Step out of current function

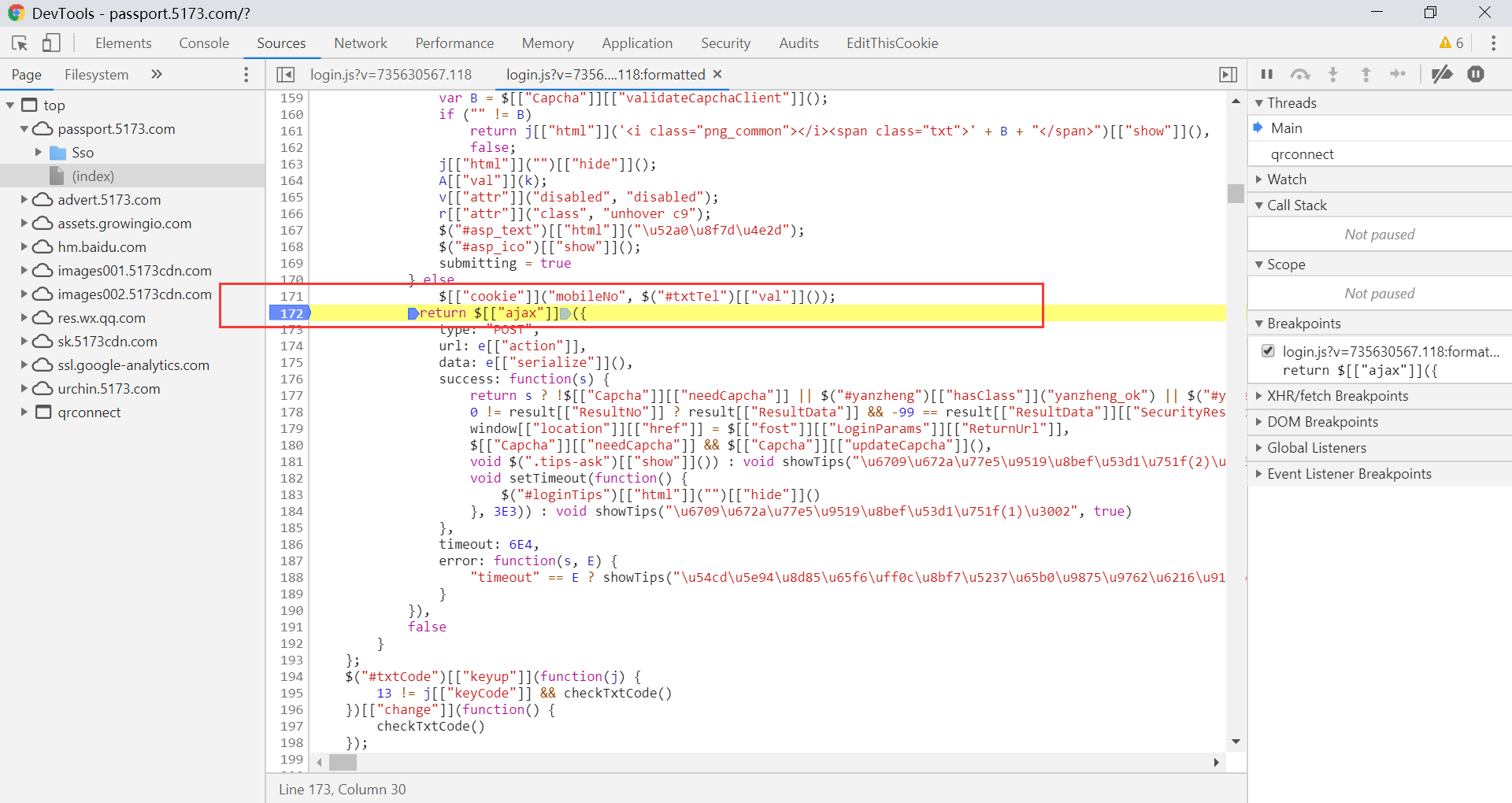point(1366,74)
